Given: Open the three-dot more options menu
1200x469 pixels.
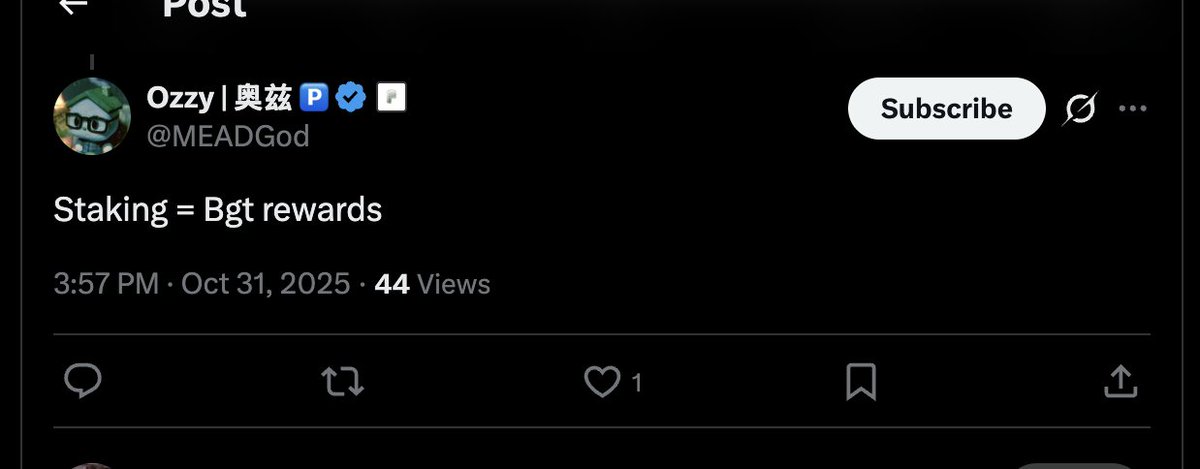Looking at the screenshot, I should pos(1132,108).
